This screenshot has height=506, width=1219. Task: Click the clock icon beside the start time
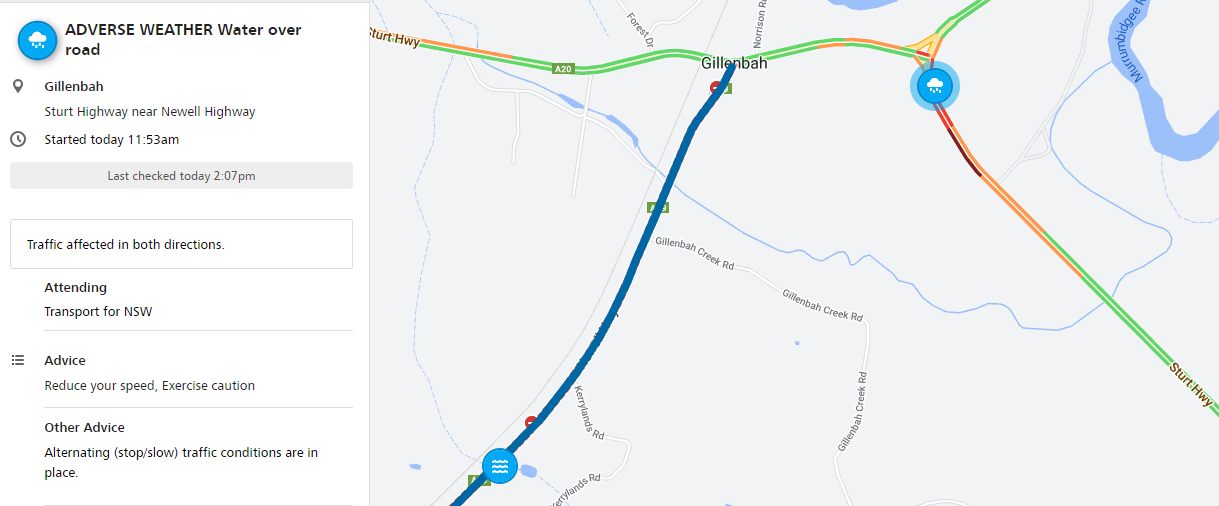18,139
